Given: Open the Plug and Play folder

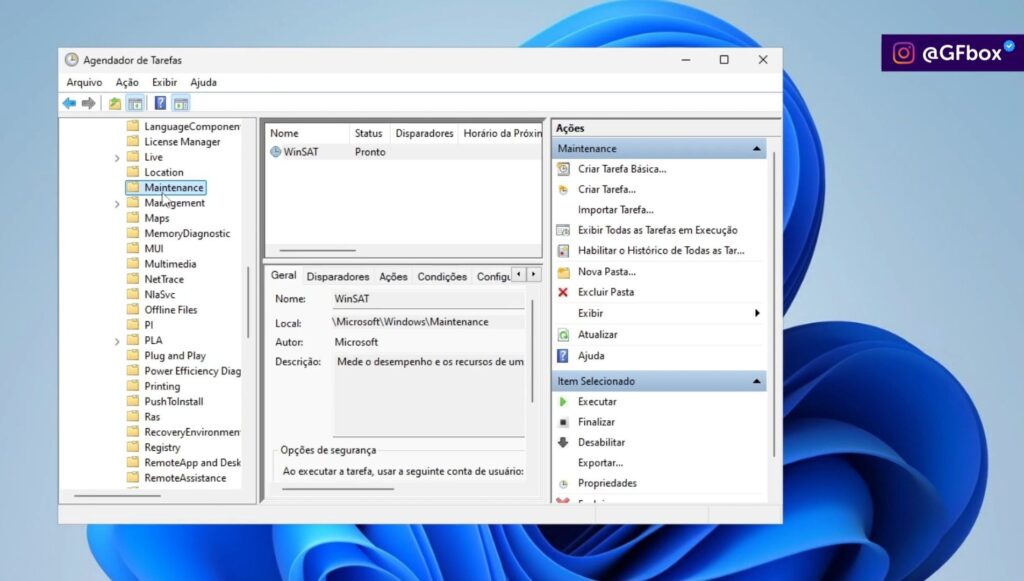Looking at the screenshot, I should 175,356.
